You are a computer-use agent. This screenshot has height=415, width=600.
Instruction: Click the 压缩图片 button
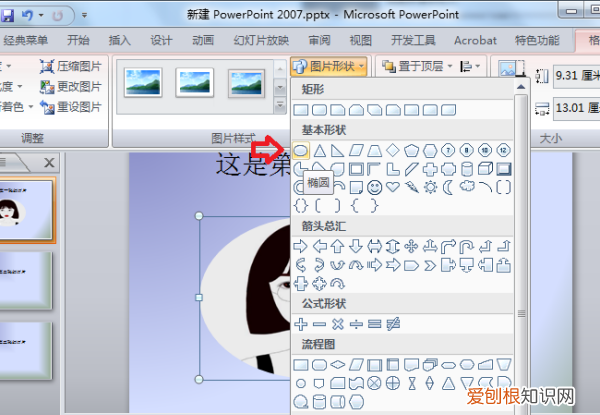70,67
